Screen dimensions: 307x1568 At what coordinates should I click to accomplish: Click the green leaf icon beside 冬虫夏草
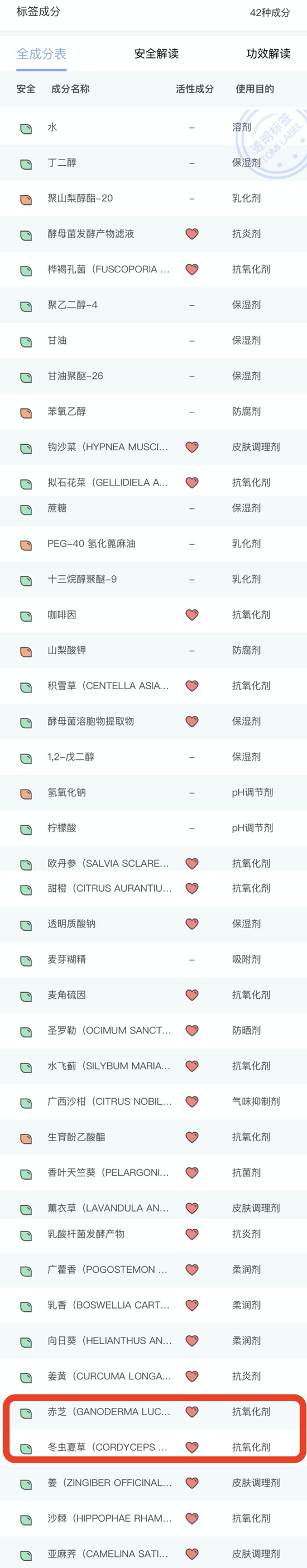(x=26, y=1448)
